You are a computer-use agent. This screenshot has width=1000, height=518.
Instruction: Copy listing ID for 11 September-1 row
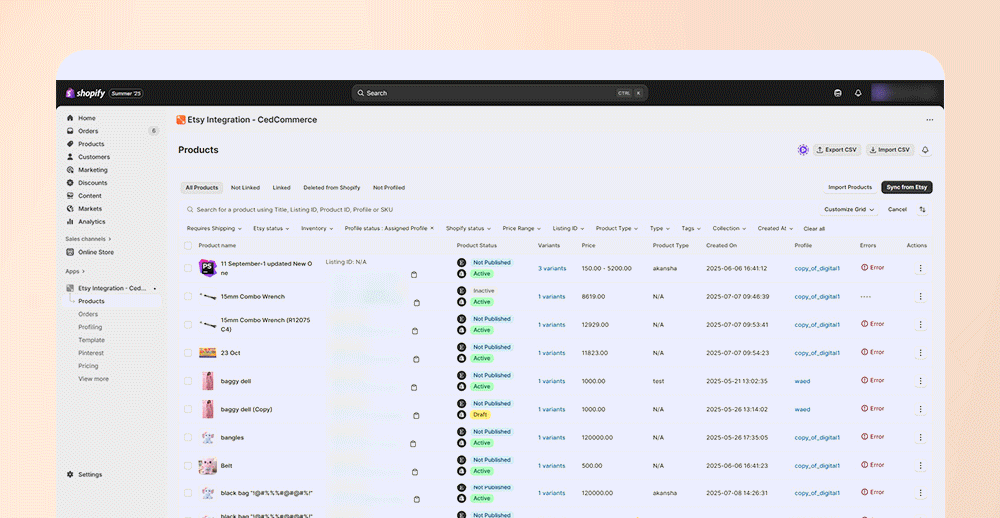[414, 275]
